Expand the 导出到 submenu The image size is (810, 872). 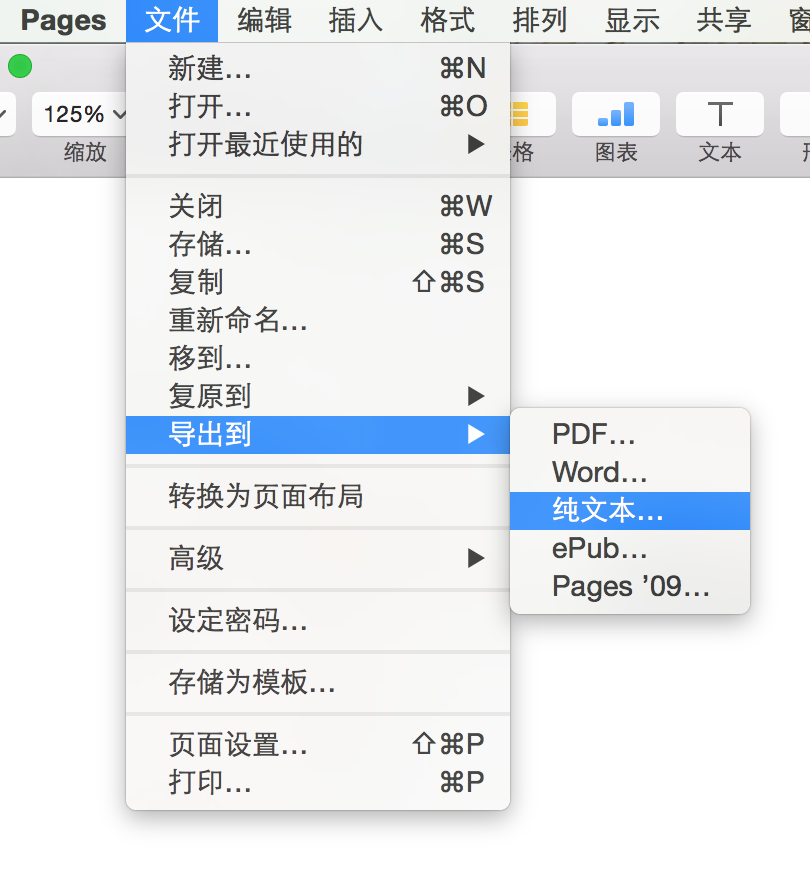[318, 434]
